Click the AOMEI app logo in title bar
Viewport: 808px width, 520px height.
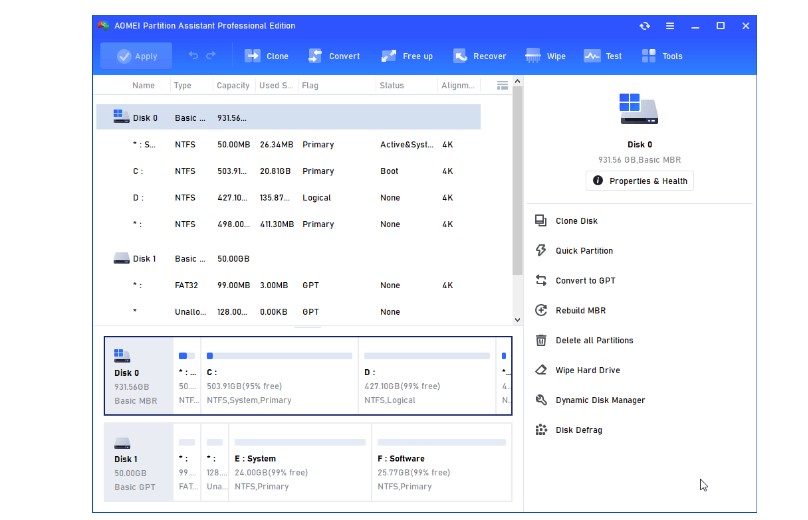(x=104, y=26)
